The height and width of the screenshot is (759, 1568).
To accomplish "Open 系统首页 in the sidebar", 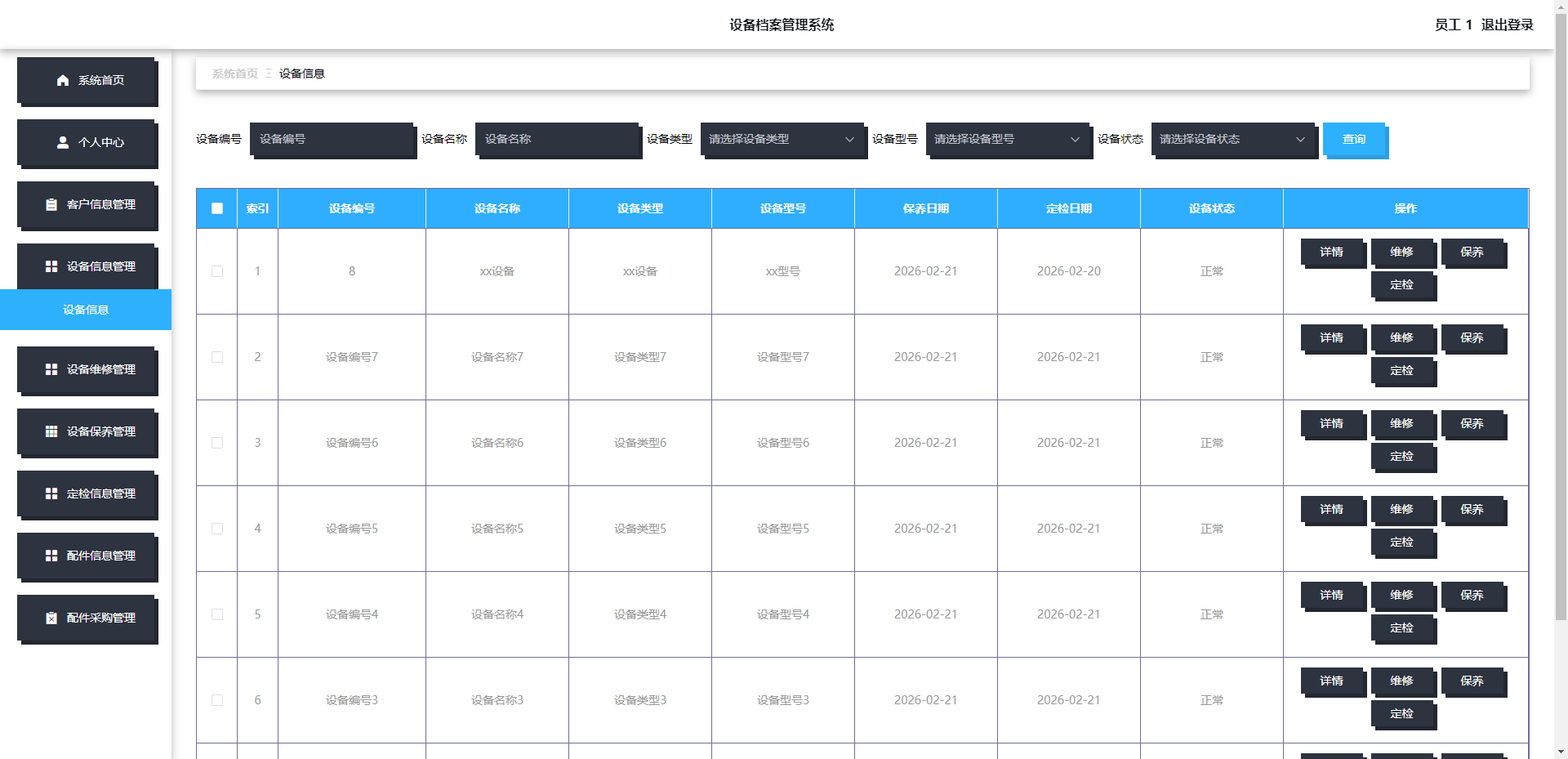I will pos(86,80).
